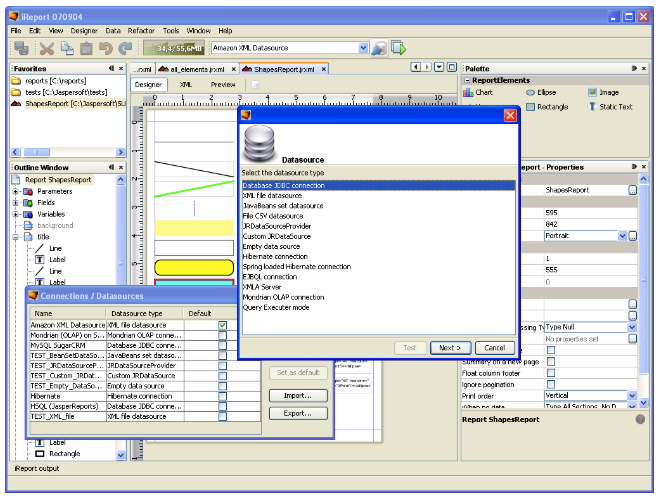Select the Rectangle element in Palette

[547, 107]
